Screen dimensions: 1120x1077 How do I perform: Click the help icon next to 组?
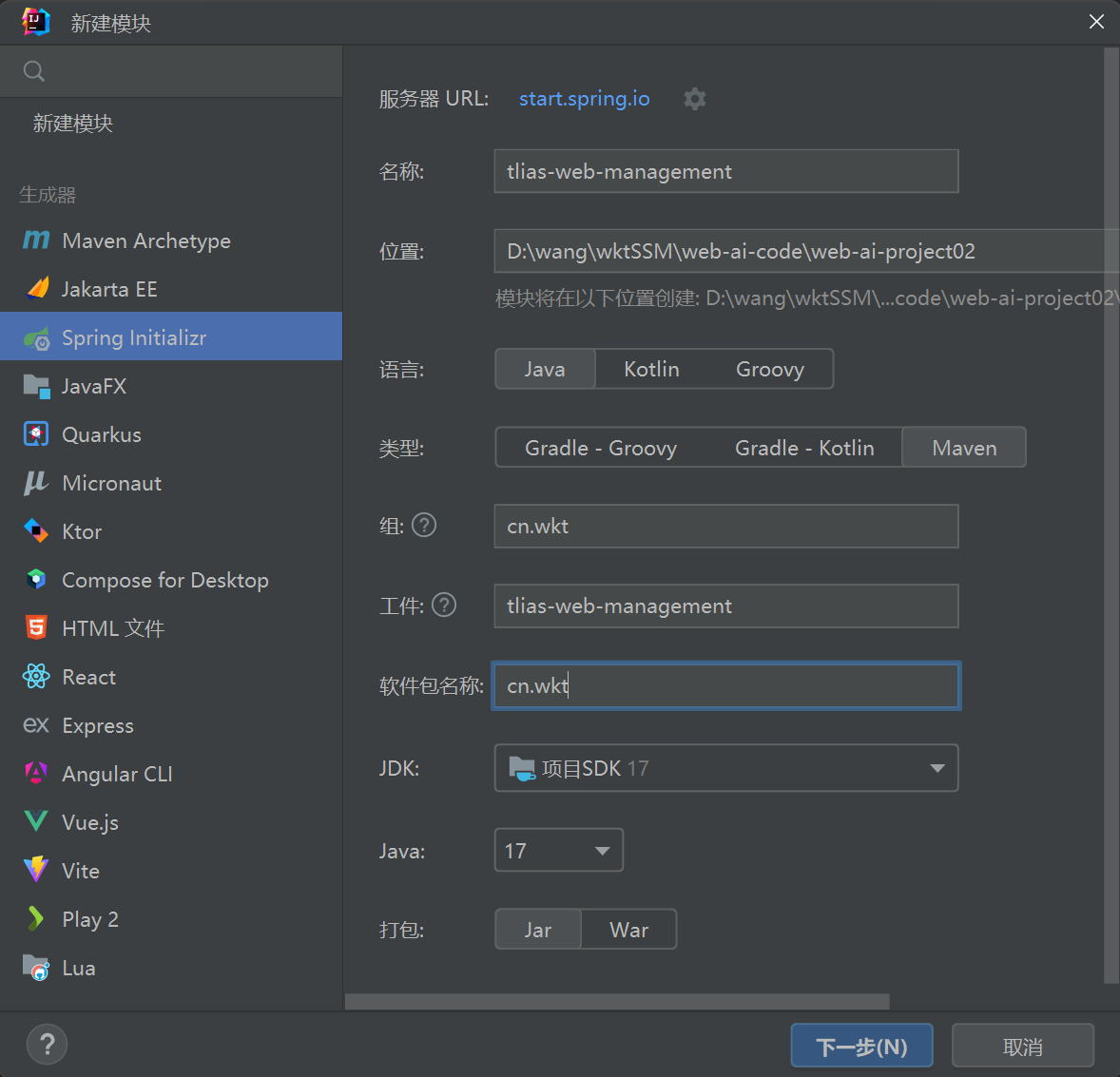tap(424, 525)
